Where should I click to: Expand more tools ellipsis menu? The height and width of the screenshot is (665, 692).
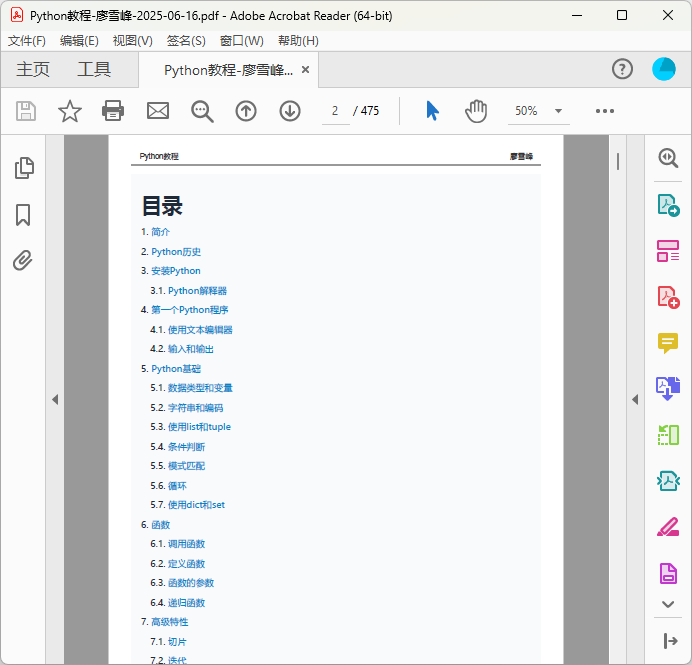click(604, 111)
